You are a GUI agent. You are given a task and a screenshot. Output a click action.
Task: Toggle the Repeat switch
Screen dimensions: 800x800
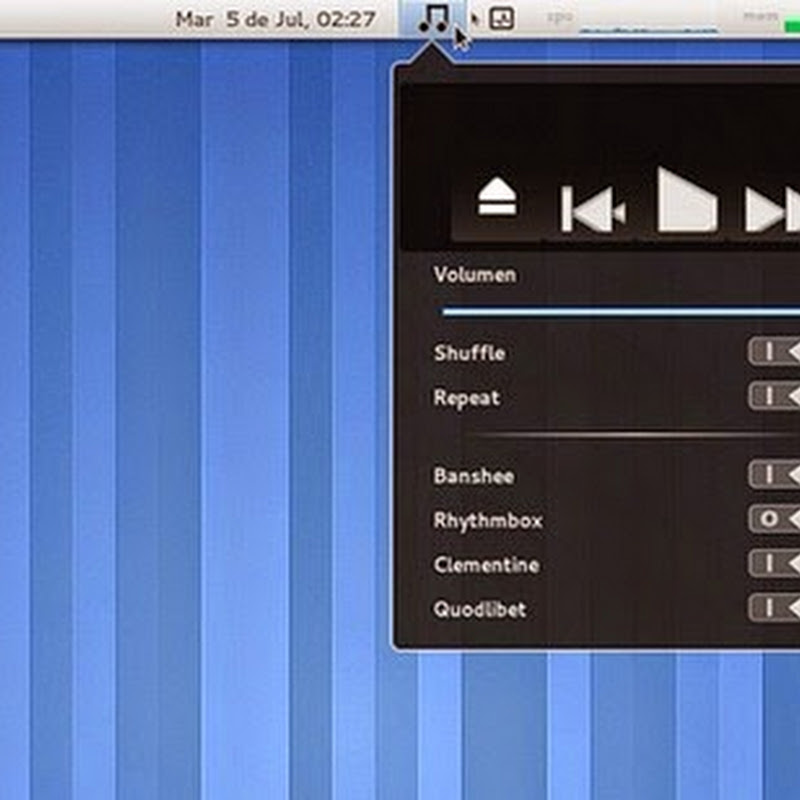[774, 395]
